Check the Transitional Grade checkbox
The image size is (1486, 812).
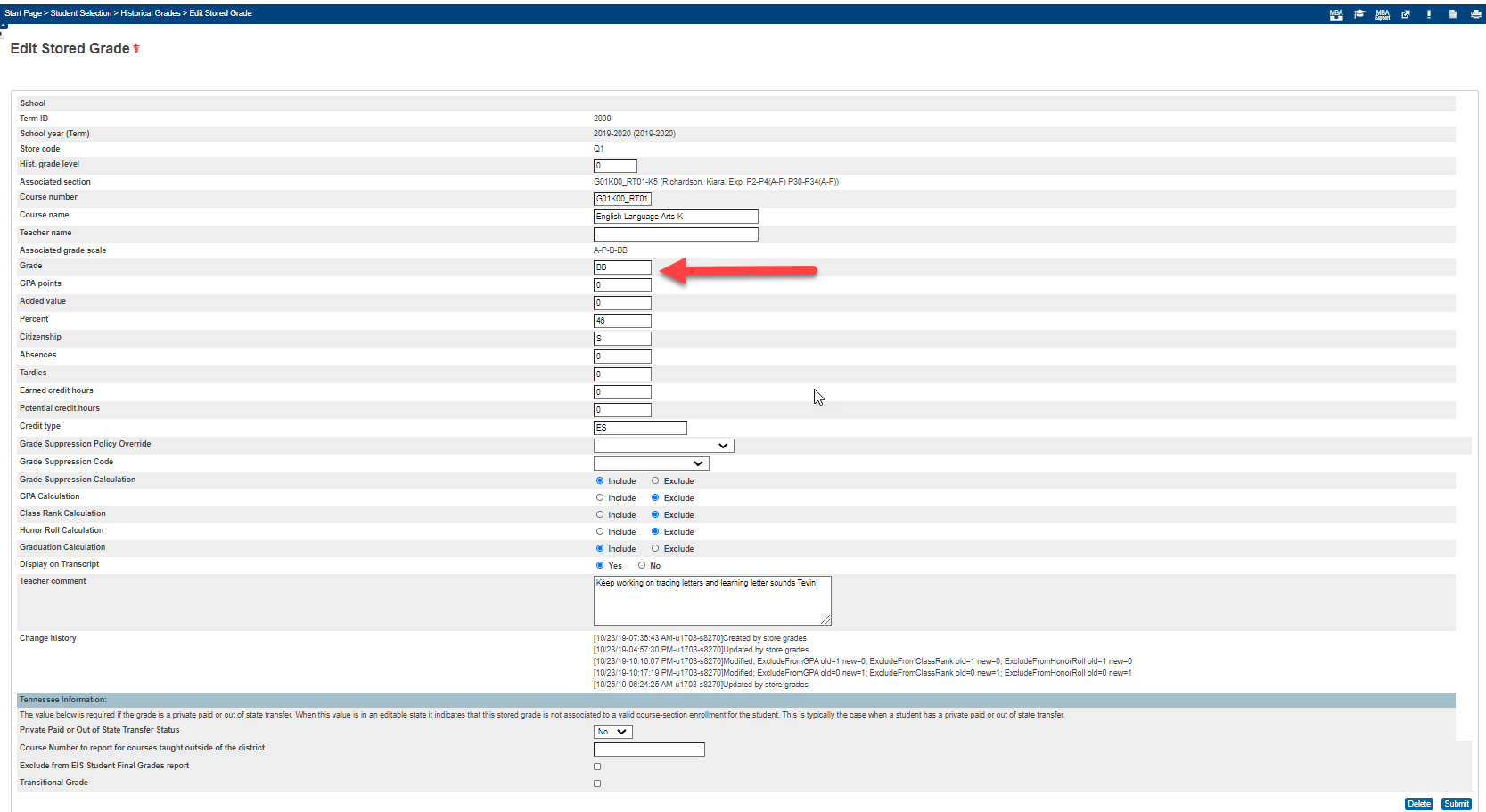pos(596,783)
